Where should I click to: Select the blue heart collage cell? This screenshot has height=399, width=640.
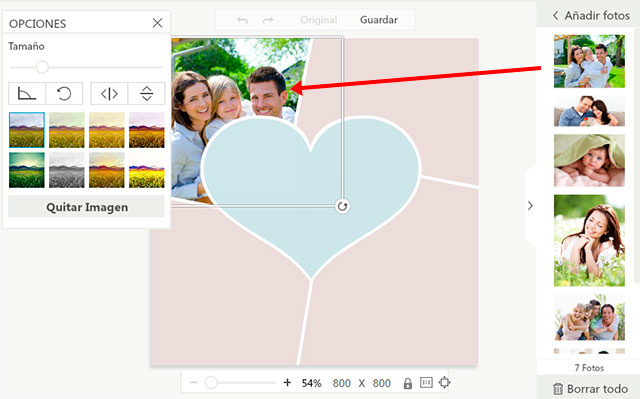tap(311, 192)
